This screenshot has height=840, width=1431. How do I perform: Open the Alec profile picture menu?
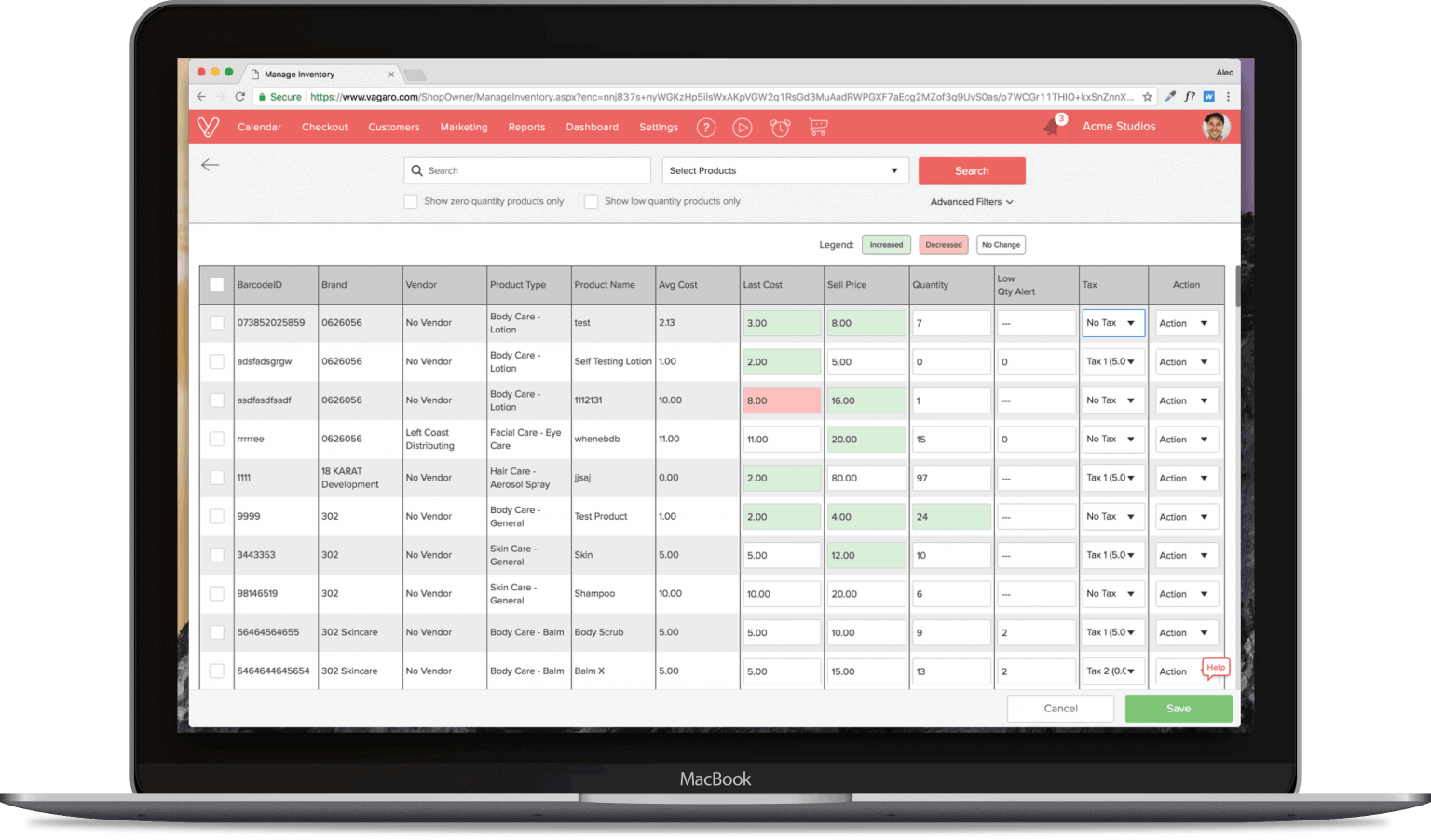(1216, 127)
